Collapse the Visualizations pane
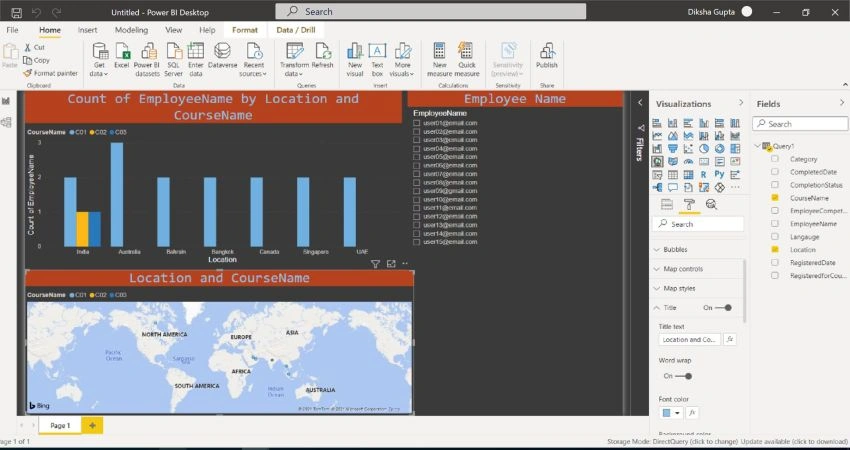Viewport: 850px width, 450px height. click(740, 102)
